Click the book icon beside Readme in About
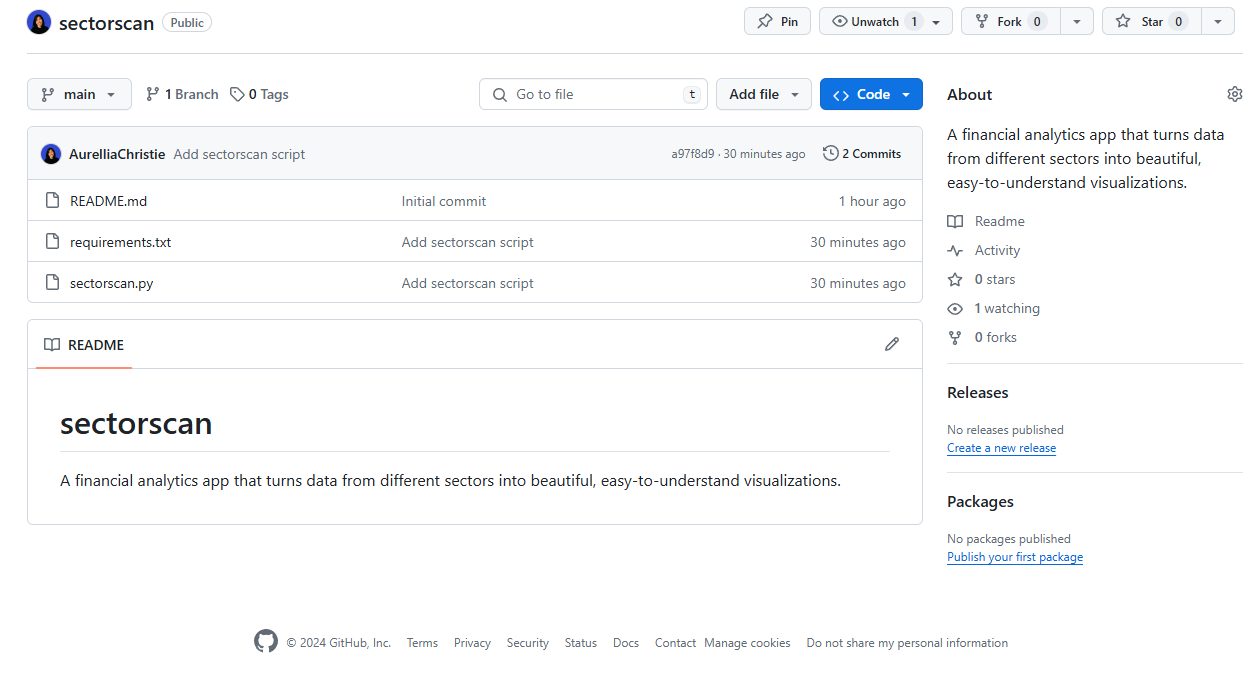The width and height of the screenshot is (1258, 681). point(955,221)
